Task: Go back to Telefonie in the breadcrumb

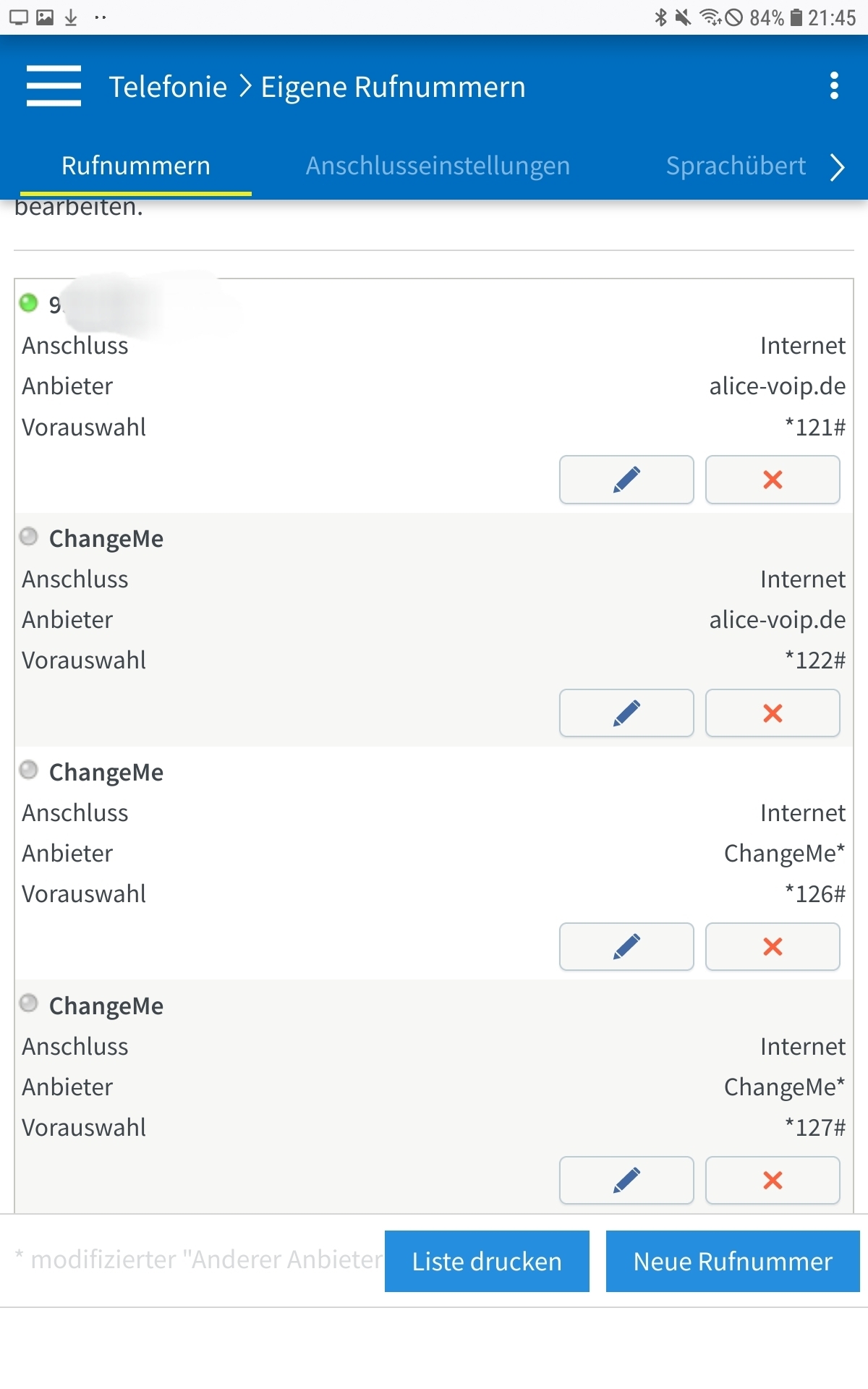Action: point(168,87)
